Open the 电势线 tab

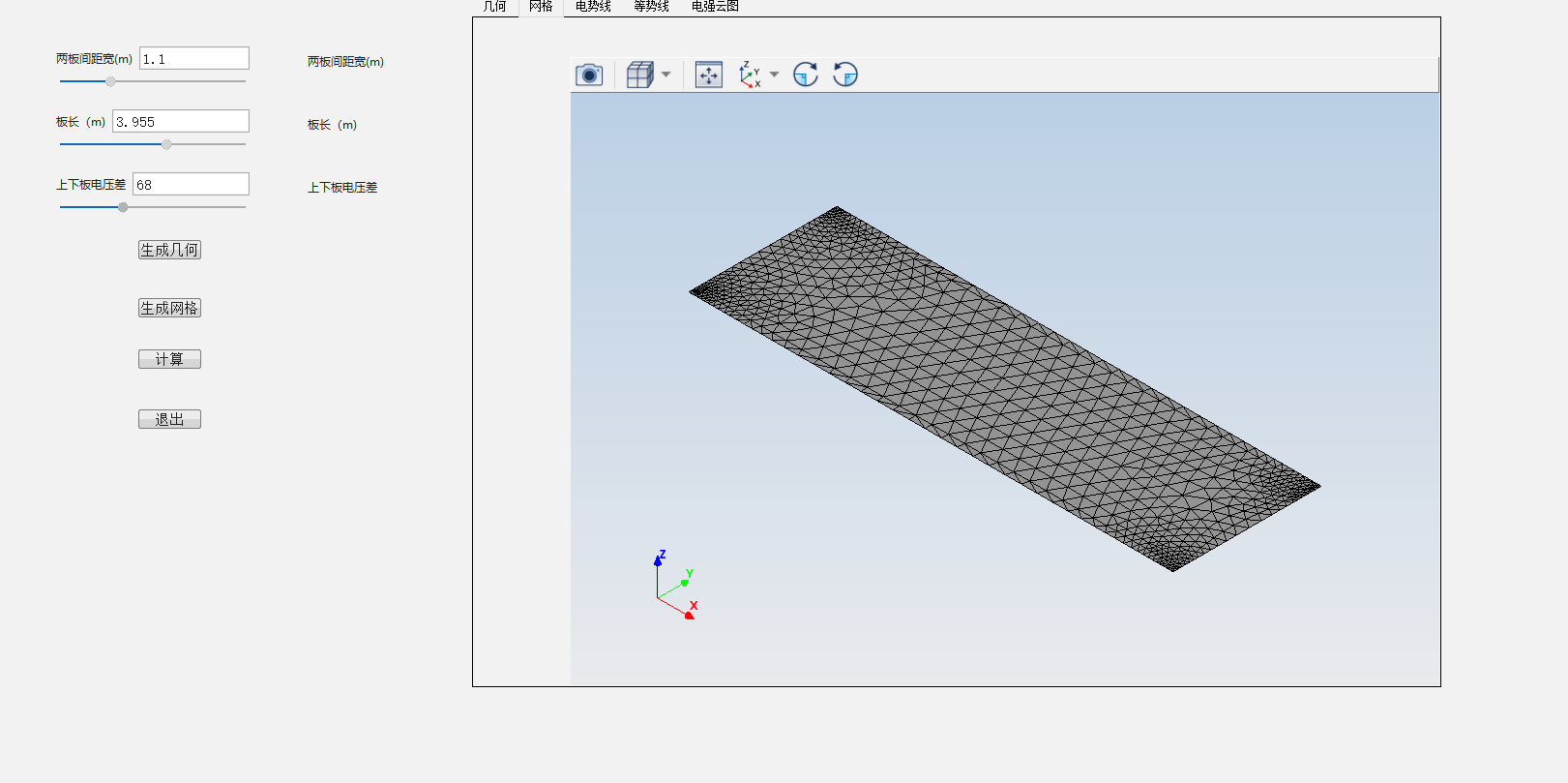[x=593, y=7]
